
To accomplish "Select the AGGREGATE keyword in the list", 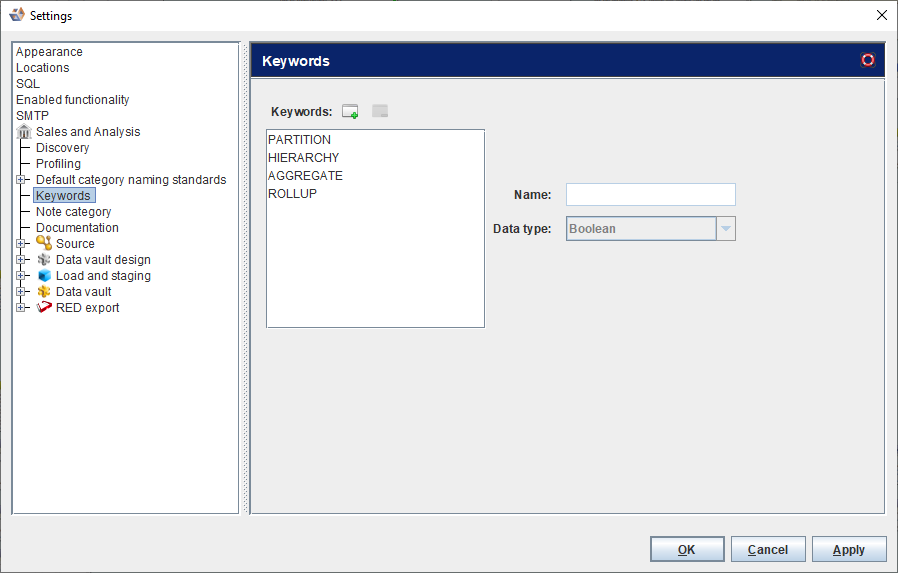I will pos(305,176).
